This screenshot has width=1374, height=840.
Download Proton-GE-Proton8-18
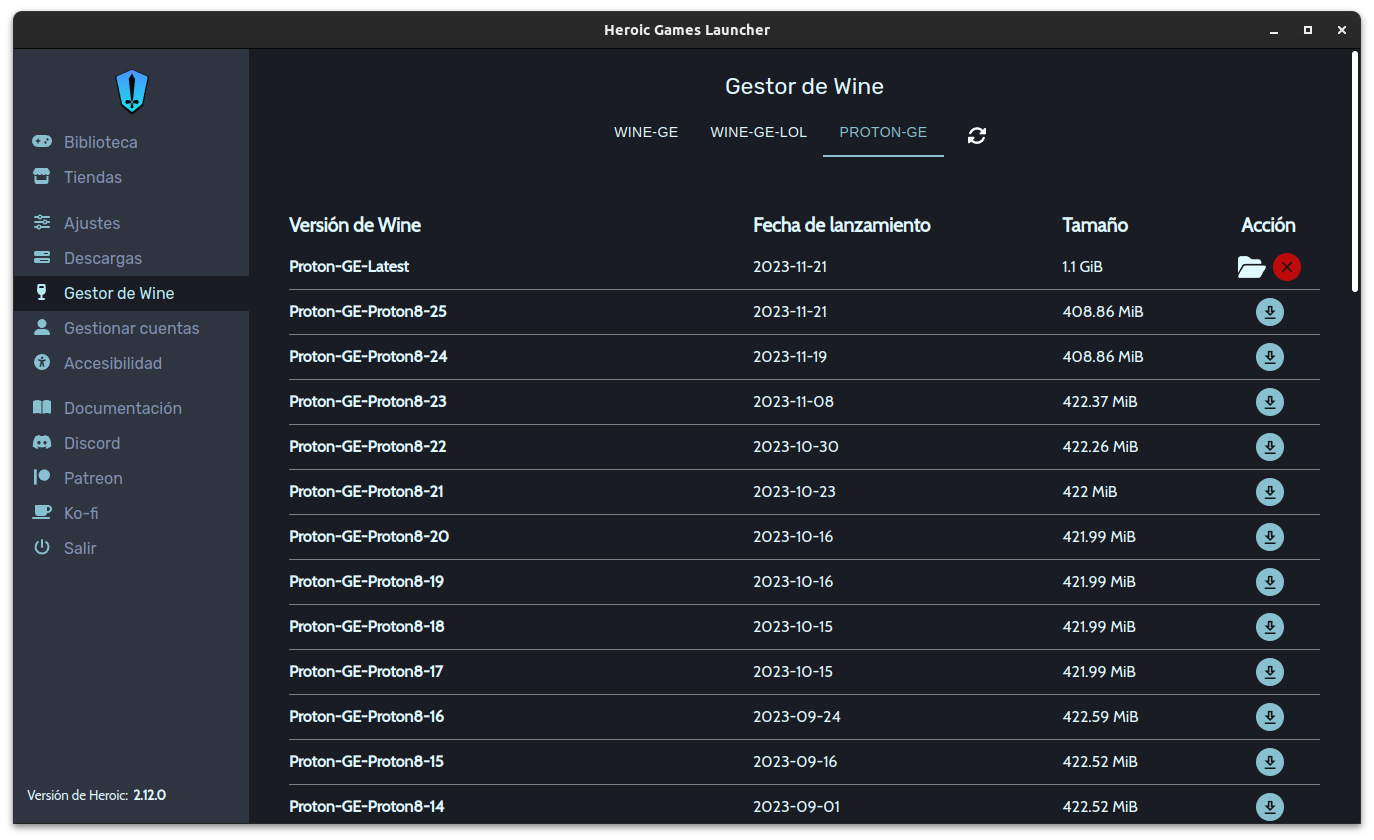click(x=1269, y=627)
